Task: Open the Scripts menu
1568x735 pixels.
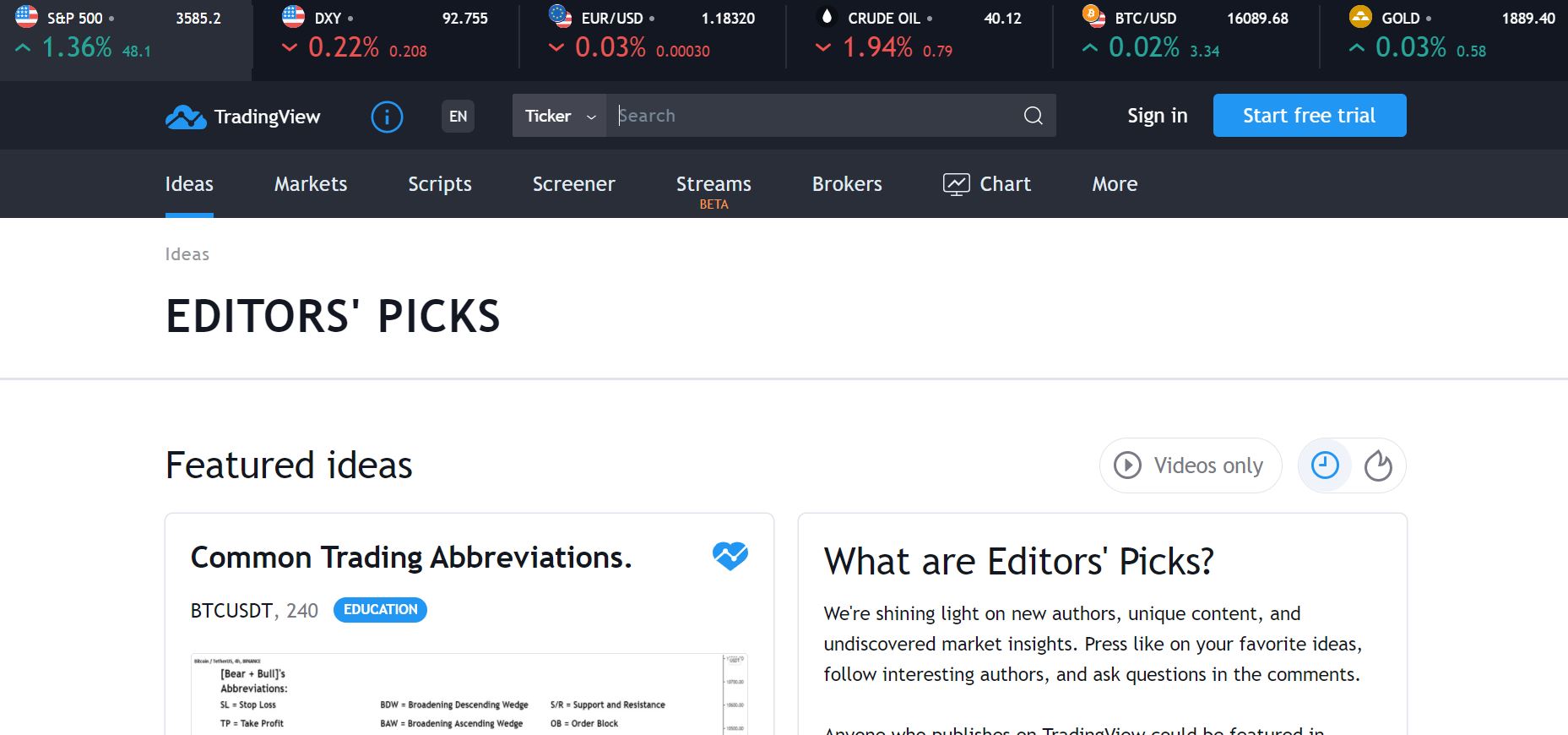Action: [x=440, y=184]
